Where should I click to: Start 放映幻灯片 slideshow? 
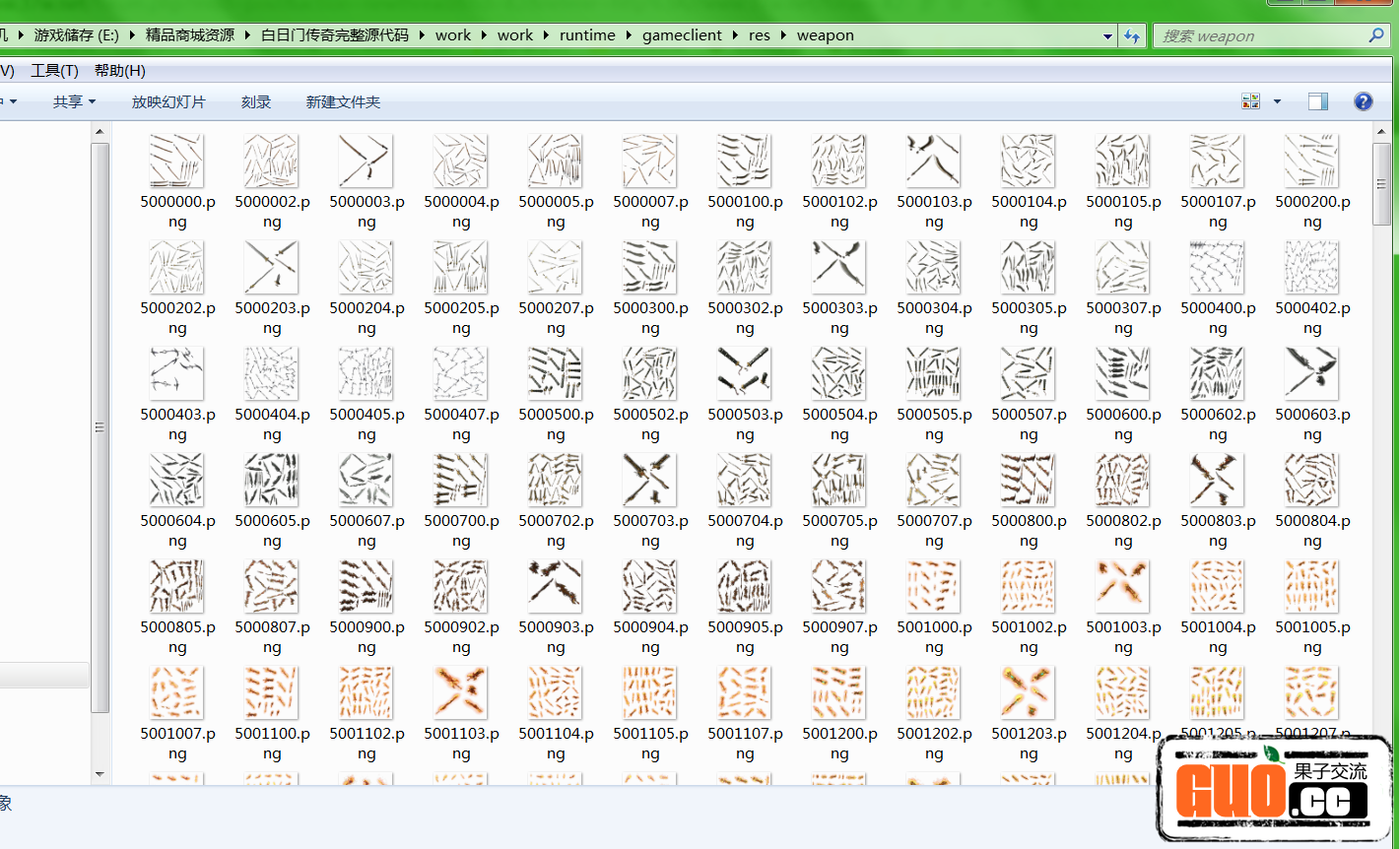coord(167,101)
